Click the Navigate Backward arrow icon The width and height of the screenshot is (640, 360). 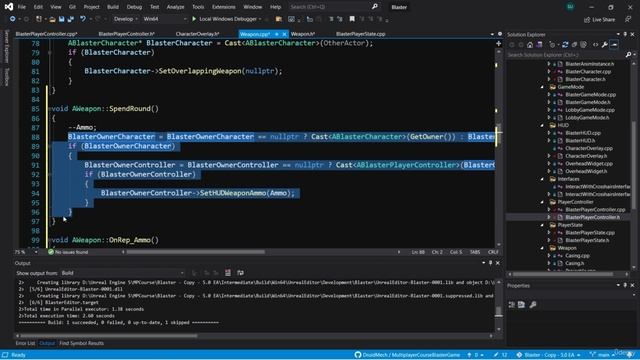pos(12,19)
